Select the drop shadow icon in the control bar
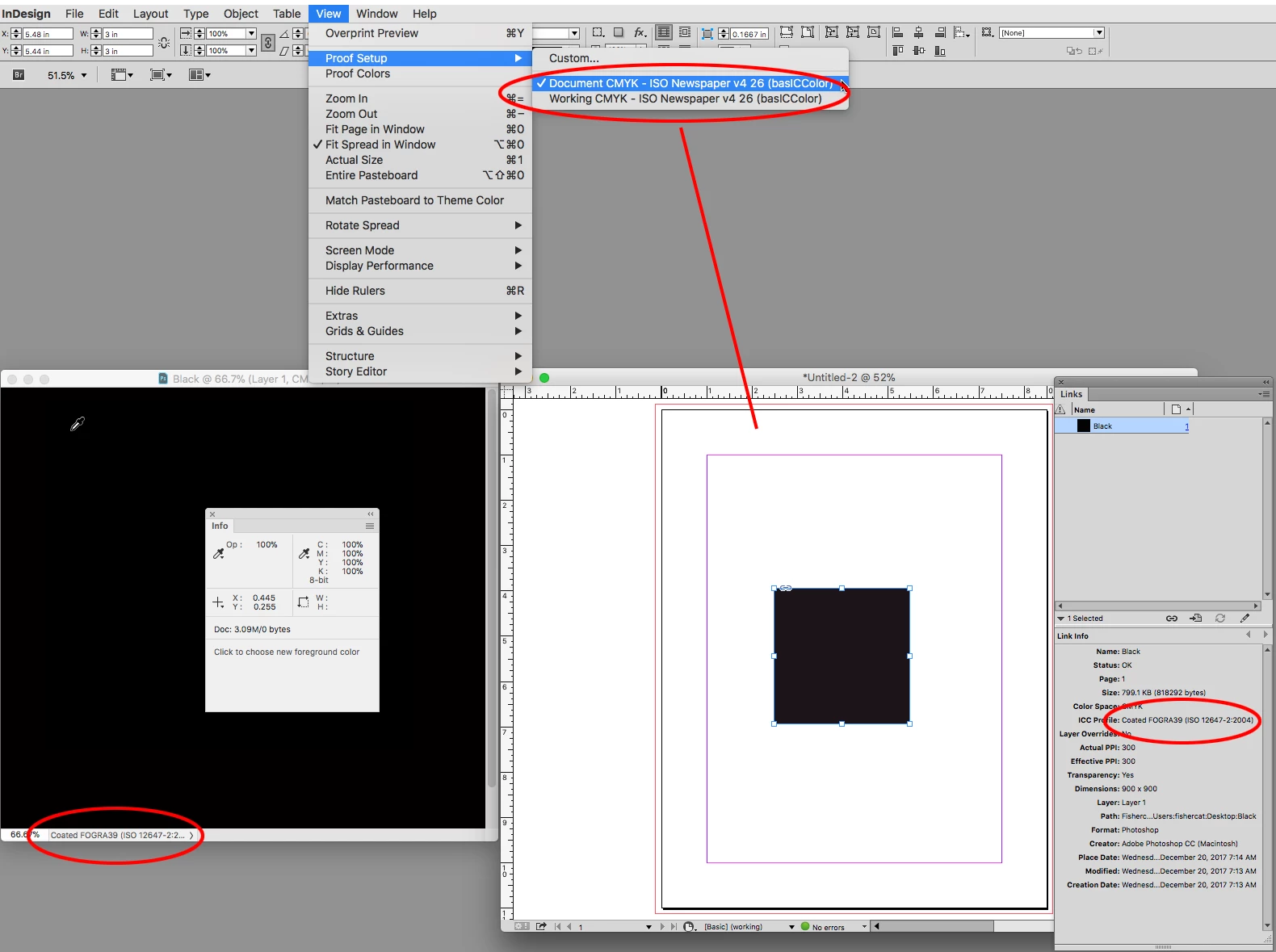This screenshot has height=952, width=1276. 618,33
